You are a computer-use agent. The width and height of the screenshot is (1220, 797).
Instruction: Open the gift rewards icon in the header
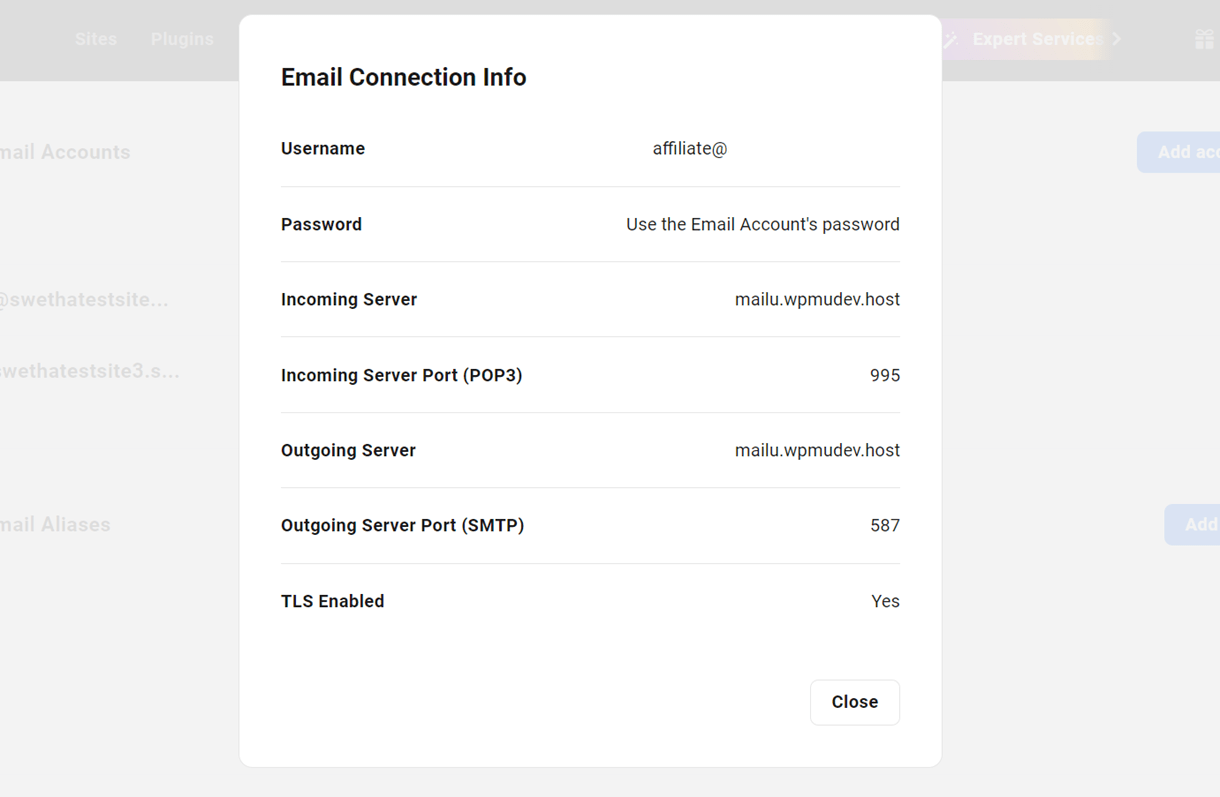tap(1204, 39)
